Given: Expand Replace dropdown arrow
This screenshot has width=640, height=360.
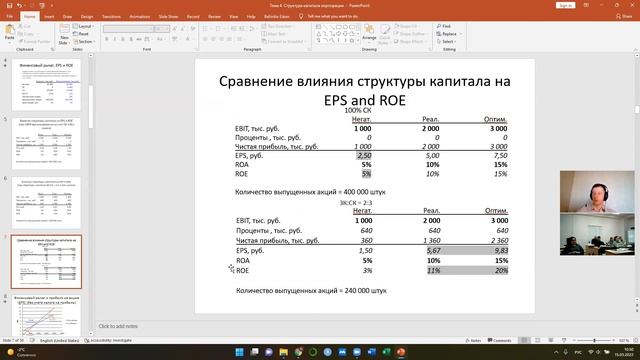Looking at the screenshot, I should pos(461,34).
